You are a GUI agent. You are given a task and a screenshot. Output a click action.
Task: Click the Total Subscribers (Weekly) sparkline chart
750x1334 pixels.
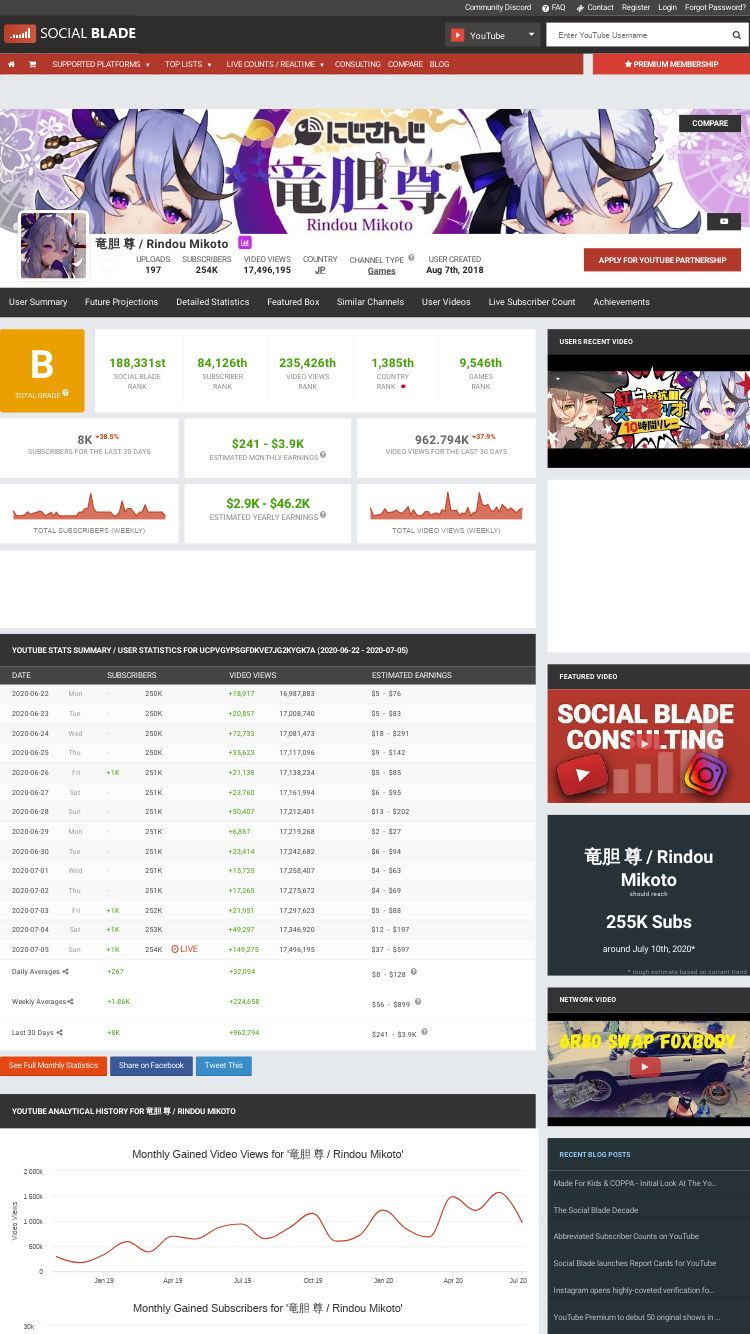[x=89, y=507]
